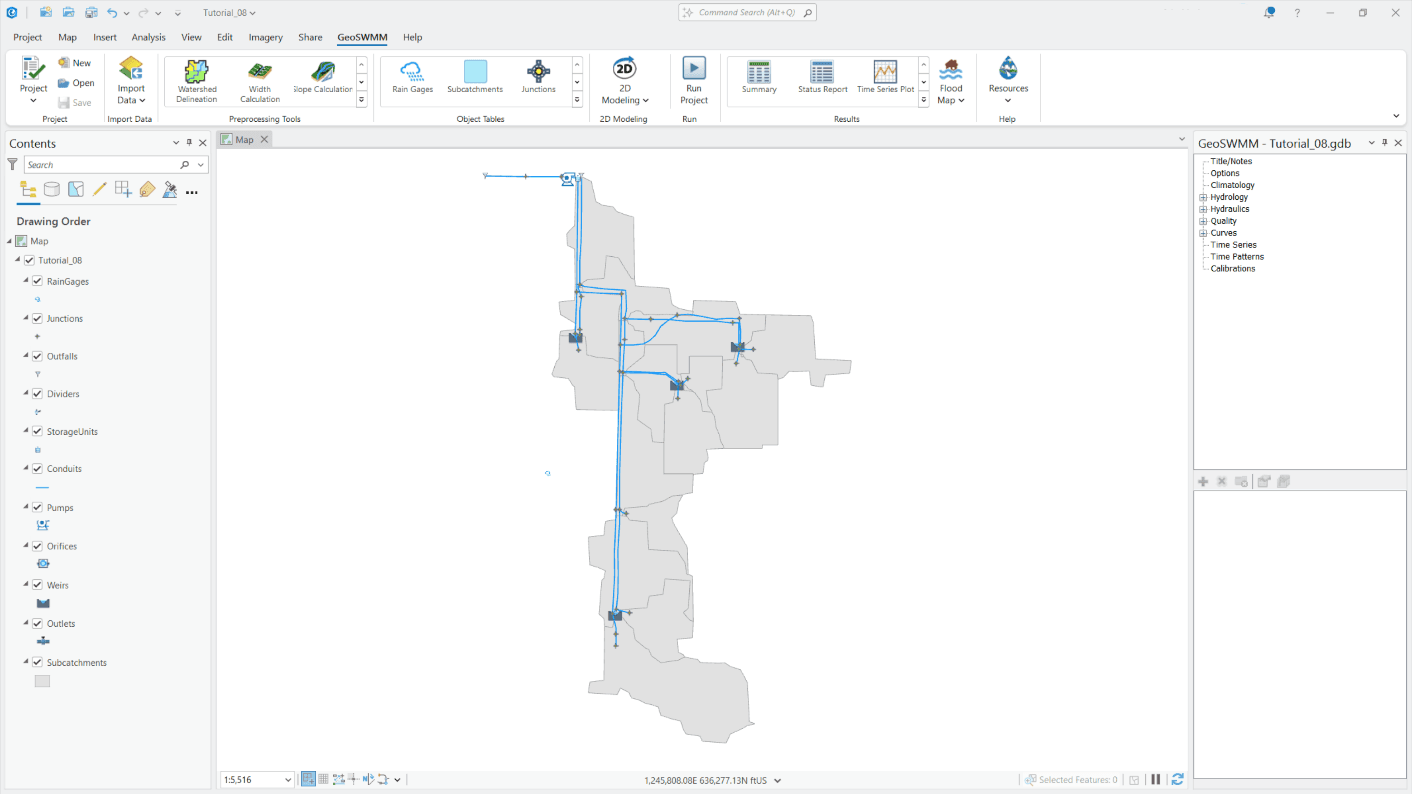Disable the Weirs layer visibility checkbox
Viewport: 1412px width, 794px height.
pyautogui.click(x=37, y=585)
